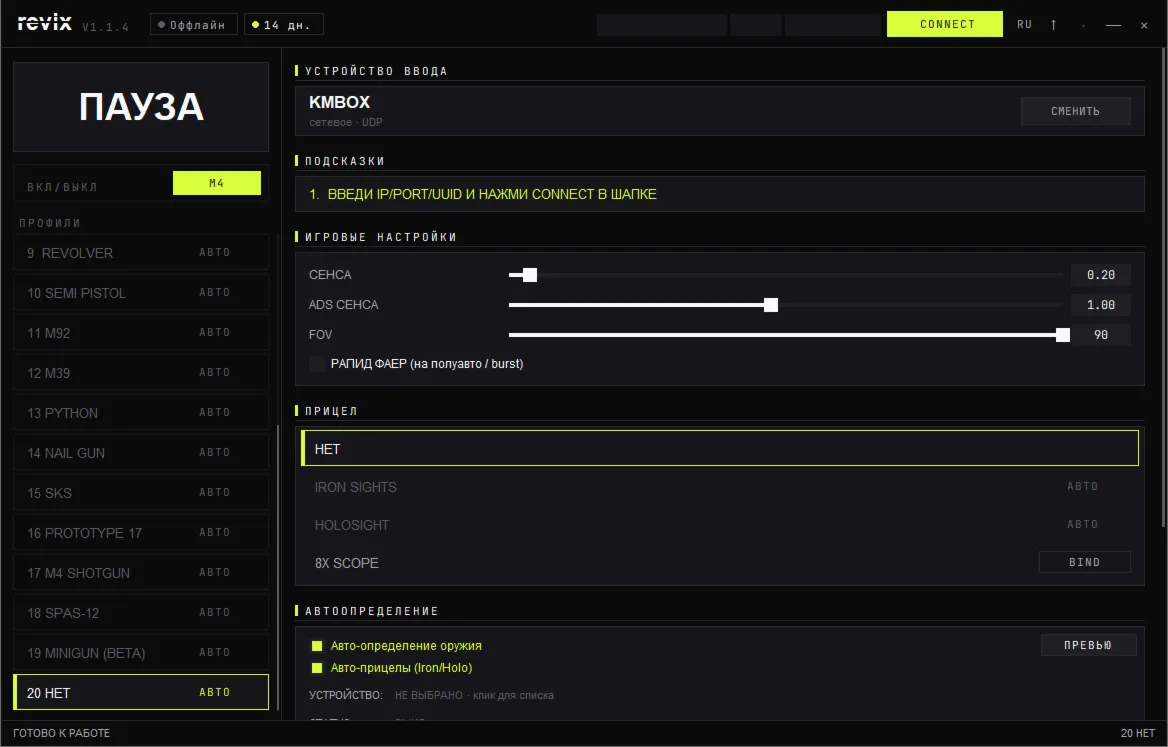Screen dimensions: 1168x747
Task: Select profile 12 M39
Action: (x=141, y=373)
